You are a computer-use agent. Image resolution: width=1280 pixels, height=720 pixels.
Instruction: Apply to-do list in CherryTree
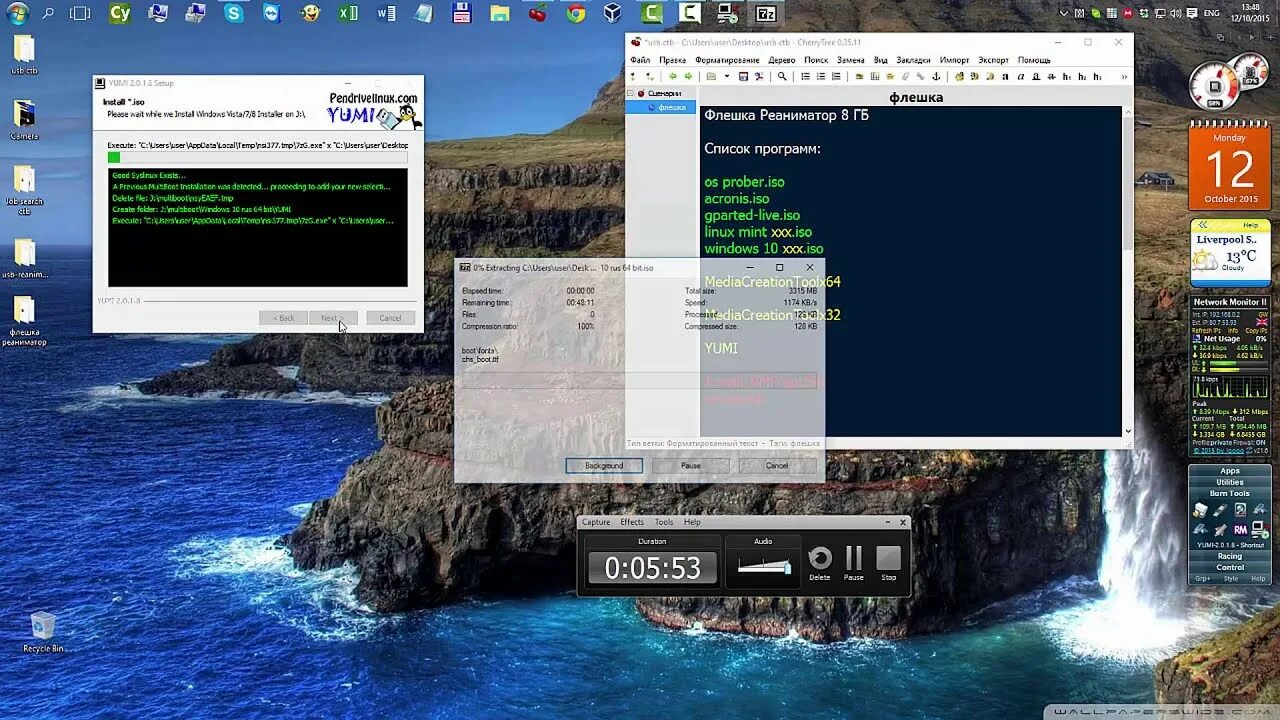836,76
